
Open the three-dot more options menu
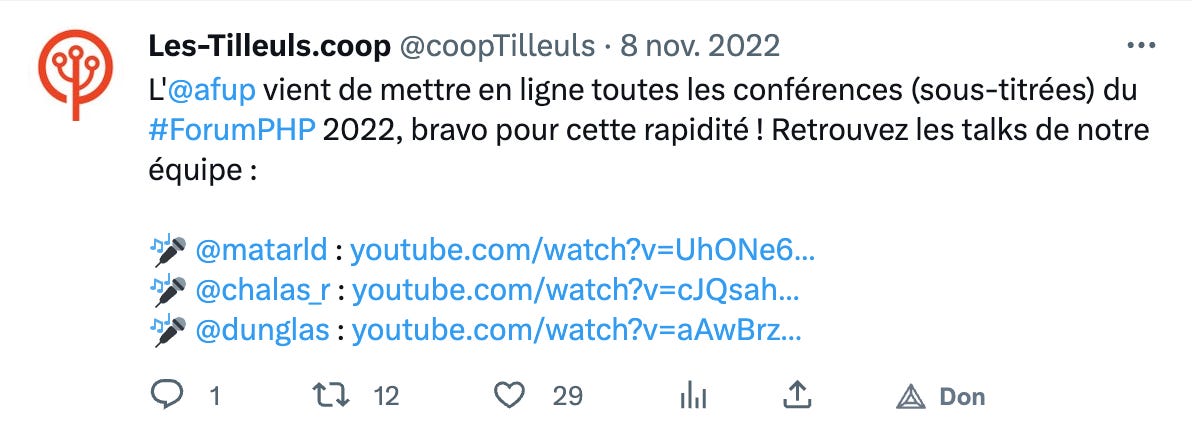[x=1141, y=46]
